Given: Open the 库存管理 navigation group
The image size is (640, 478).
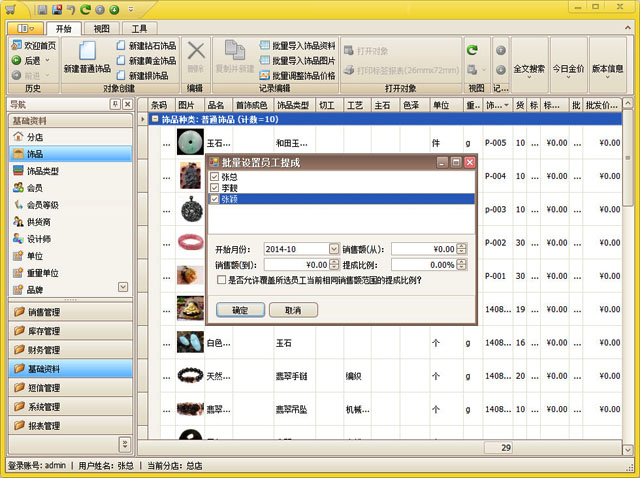Looking at the screenshot, I should [x=71, y=331].
